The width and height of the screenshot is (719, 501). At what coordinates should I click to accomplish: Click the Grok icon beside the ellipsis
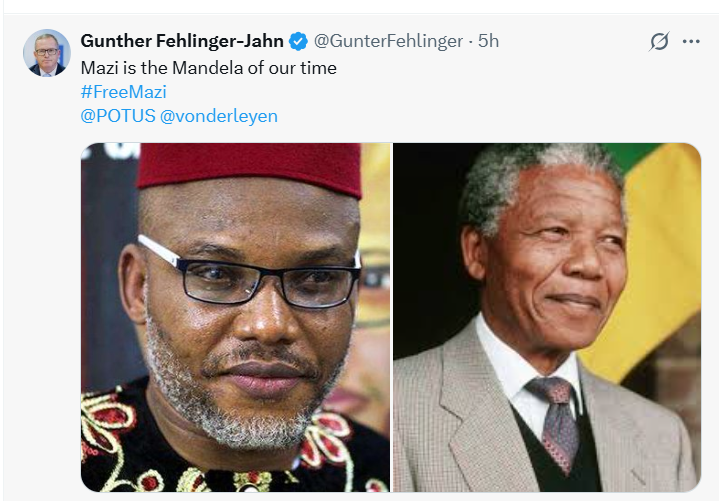658,42
